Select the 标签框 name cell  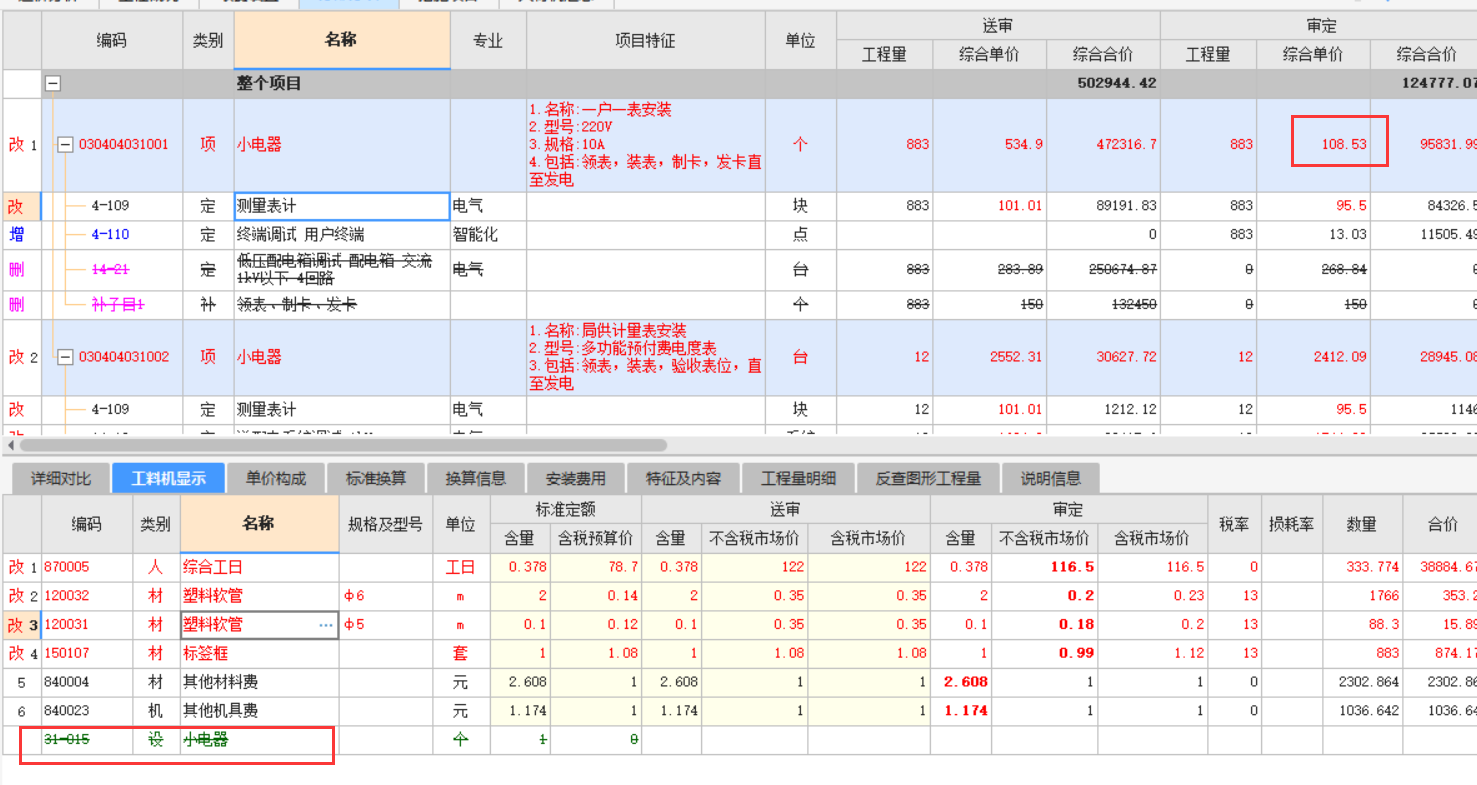click(x=259, y=653)
